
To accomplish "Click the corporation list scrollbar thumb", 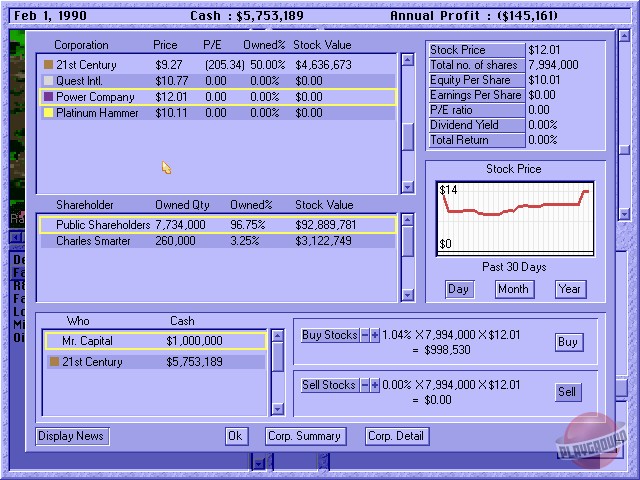I will coord(407,138).
